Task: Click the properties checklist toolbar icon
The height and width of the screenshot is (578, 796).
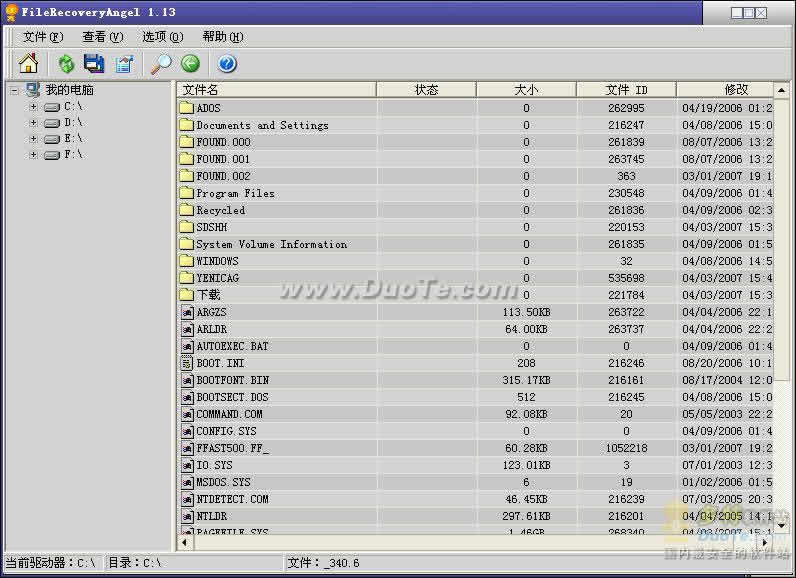Action: click(x=124, y=64)
